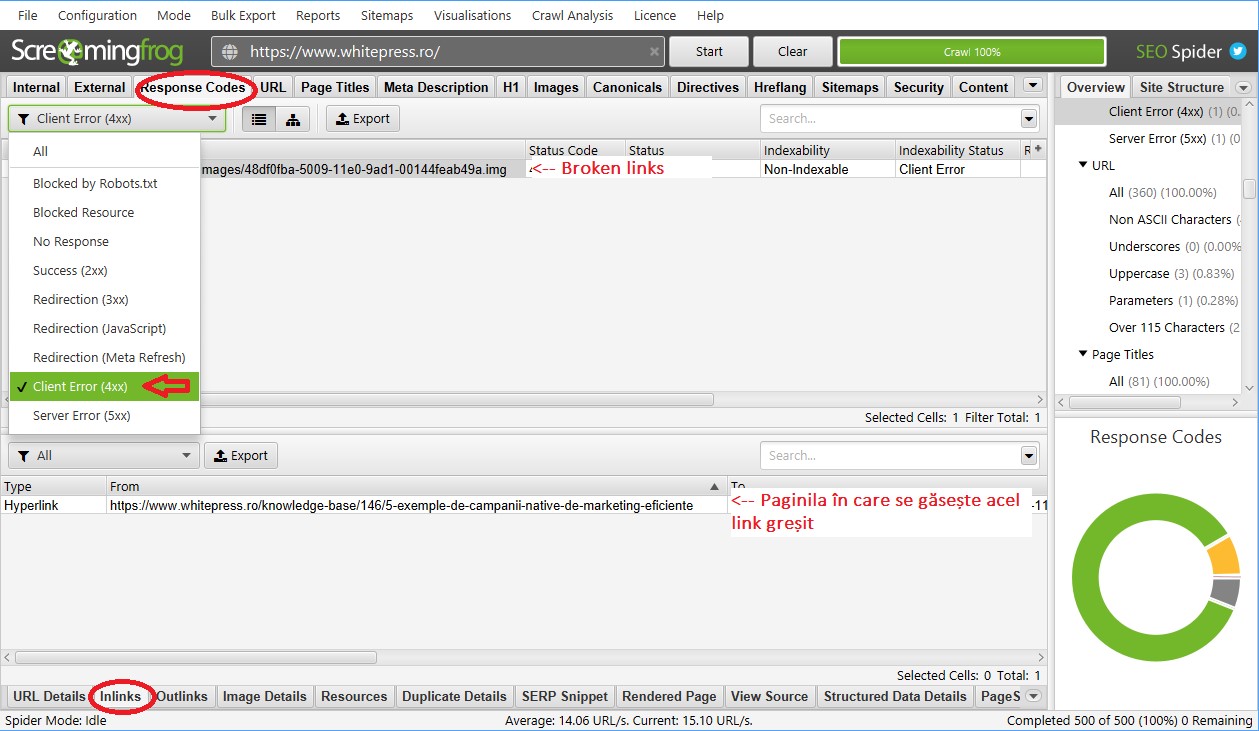Click the Clear button beside Start
The width and height of the screenshot is (1259, 731).
[793, 52]
